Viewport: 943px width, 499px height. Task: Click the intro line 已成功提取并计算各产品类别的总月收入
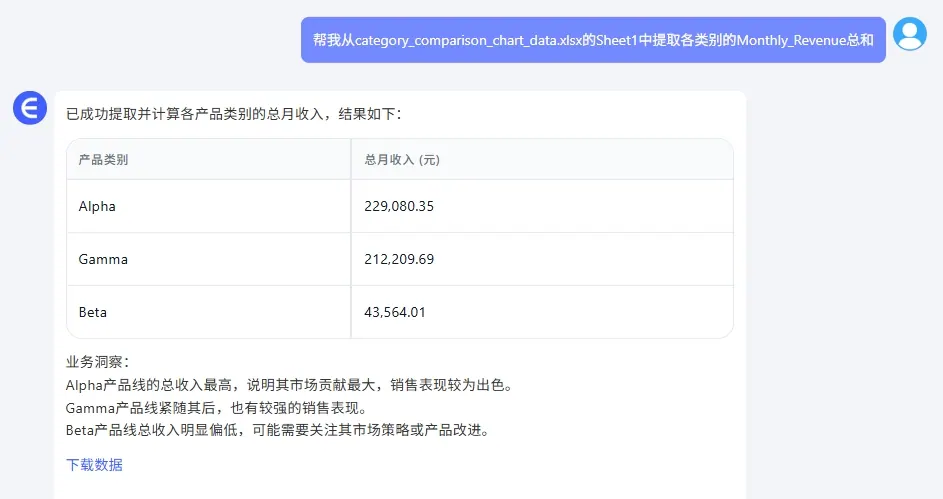point(233,114)
